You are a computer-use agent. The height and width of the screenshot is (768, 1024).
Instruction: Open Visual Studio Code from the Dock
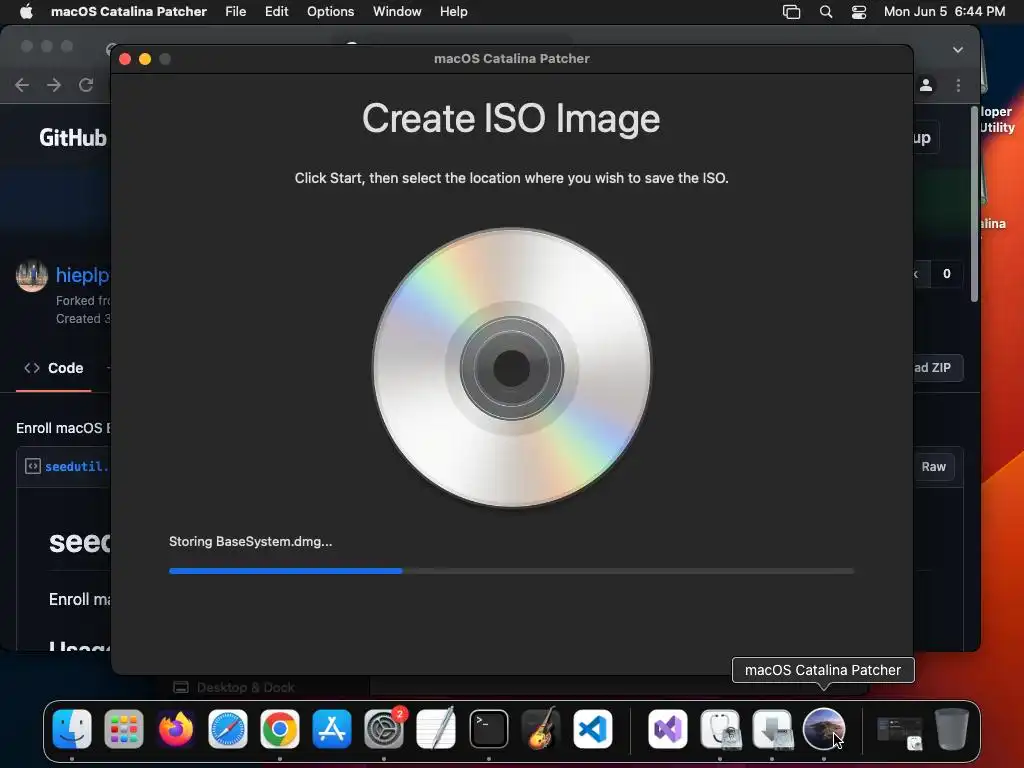593,729
